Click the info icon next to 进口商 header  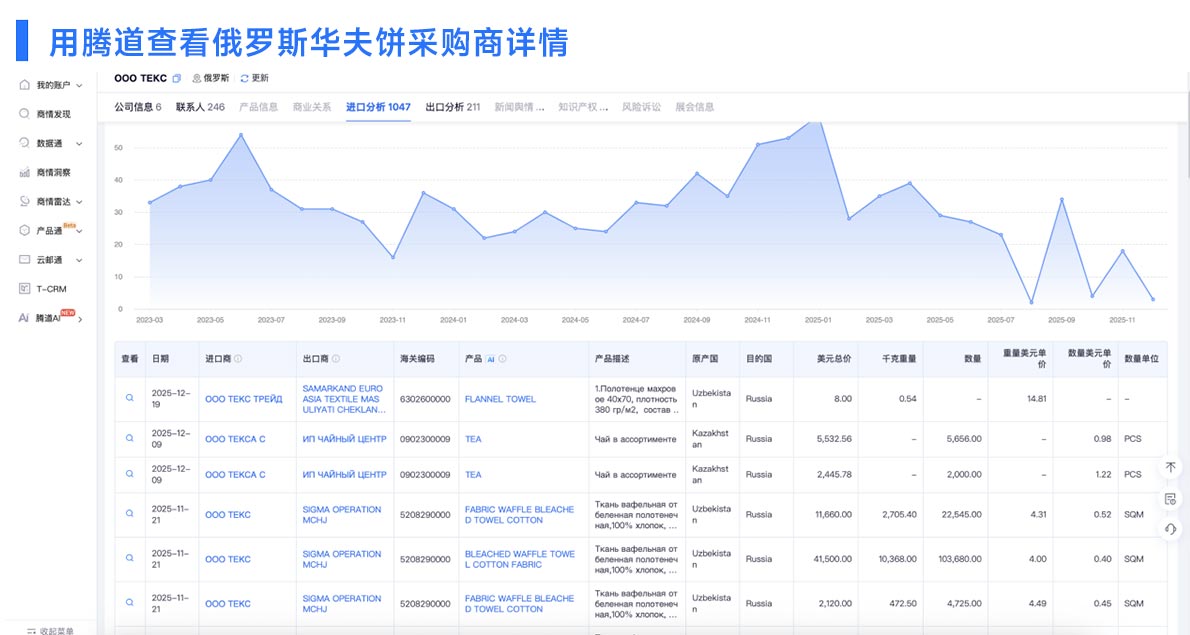point(238,359)
